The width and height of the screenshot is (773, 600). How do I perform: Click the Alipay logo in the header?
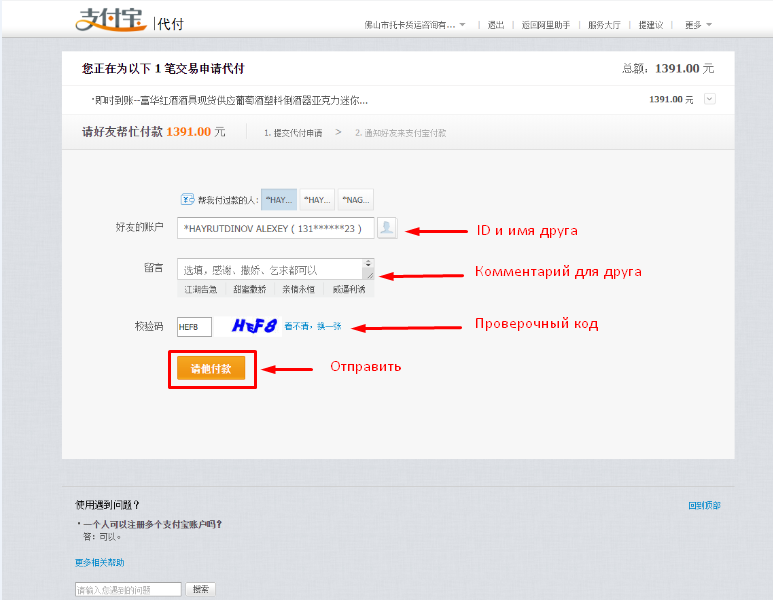pyautogui.click(x=111, y=20)
